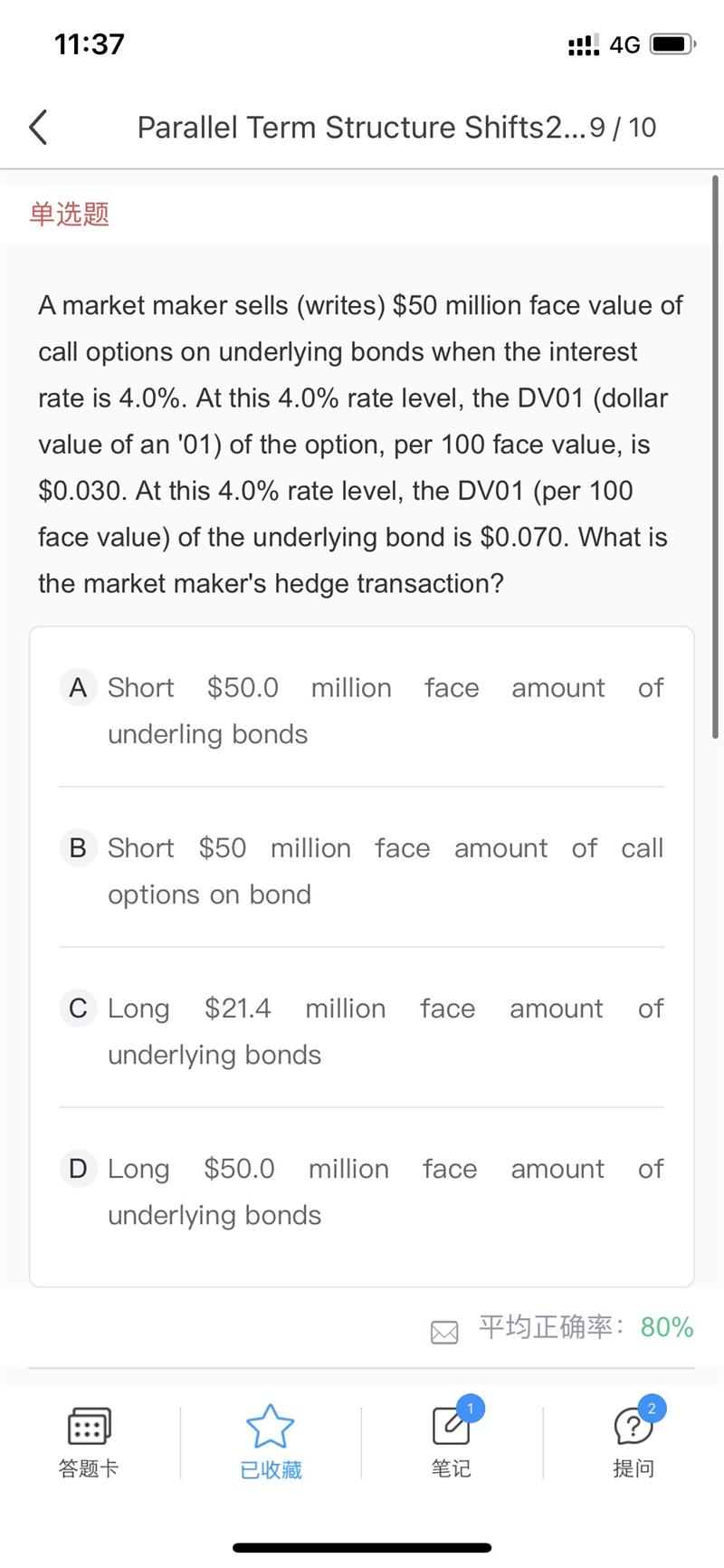This screenshot has height=1568, width=724.
Task: Select answer option B circle
Action: click(x=78, y=848)
